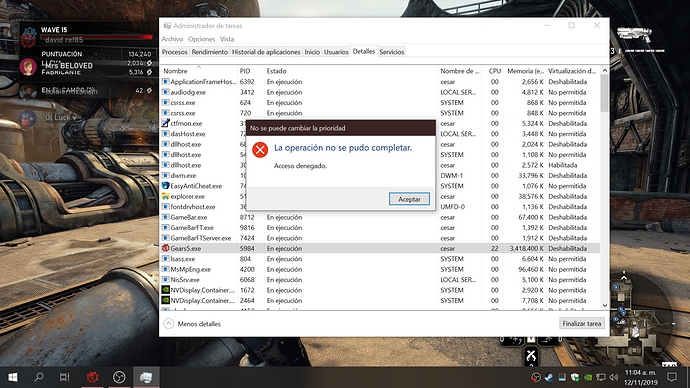The width and height of the screenshot is (690, 388).
Task: Open the Windows Start menu
Action: coord(13,377)
